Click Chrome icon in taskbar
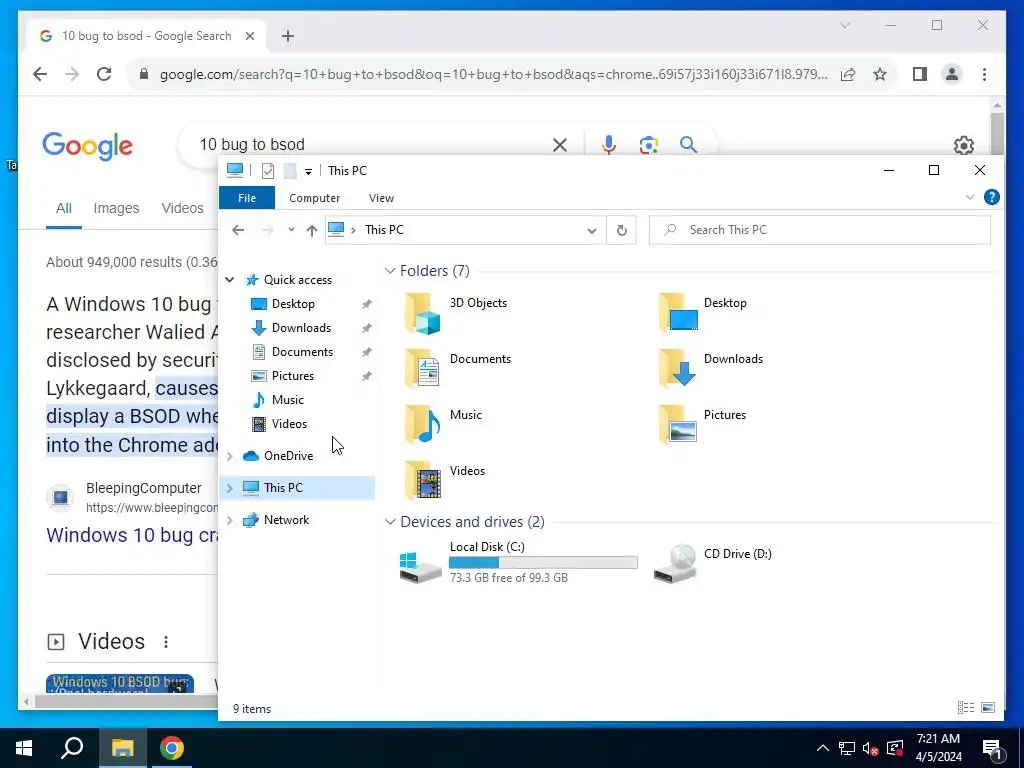Image resolution: width=1024 pixels, height=768 pixels. pos(172,748)
